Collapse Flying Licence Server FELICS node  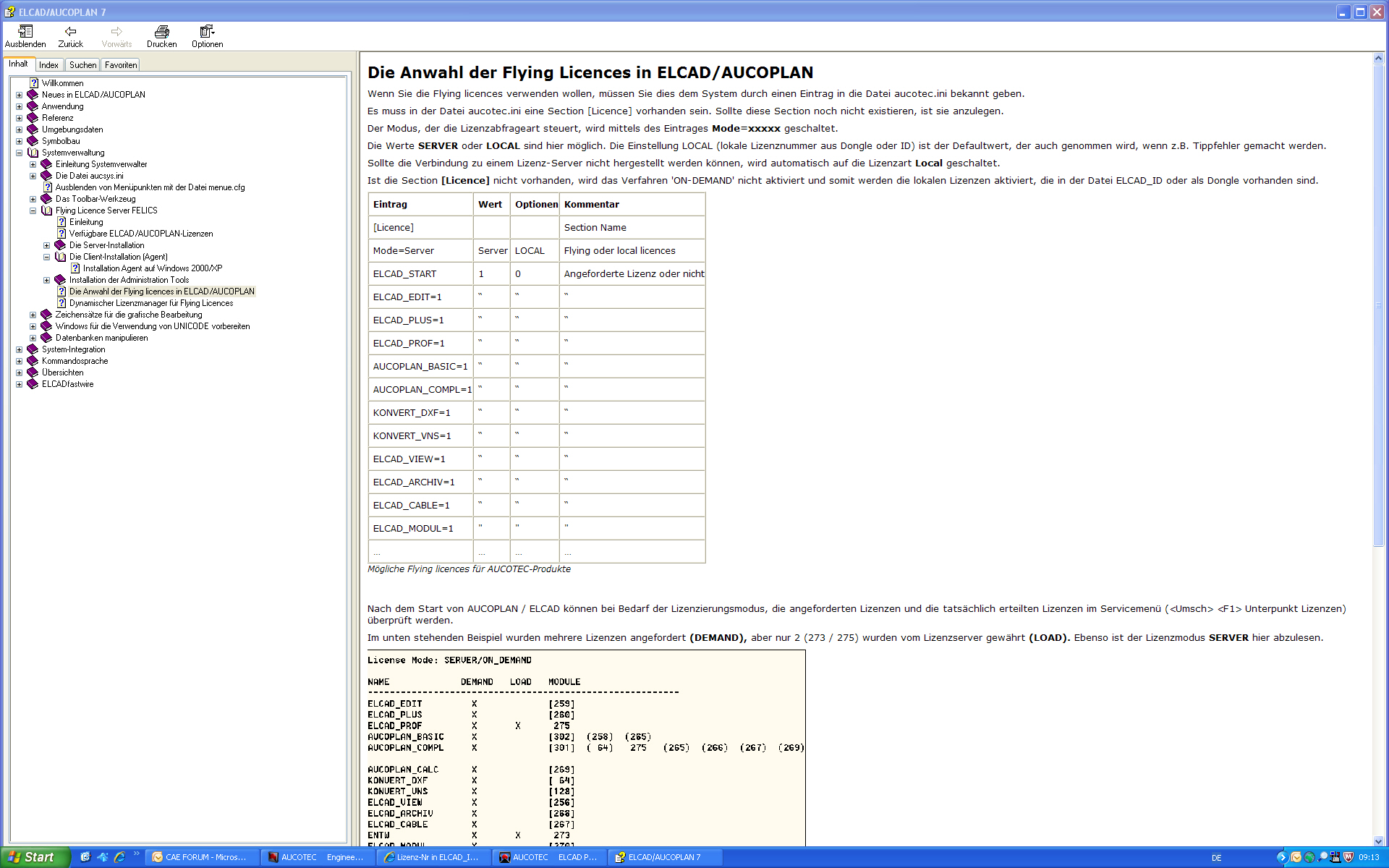pos(33,210)
